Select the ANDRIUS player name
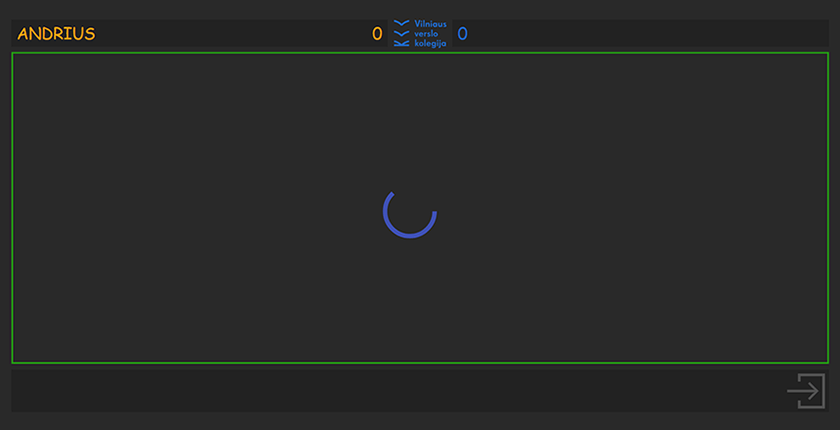Screen dimensions: 840x430 56,34
